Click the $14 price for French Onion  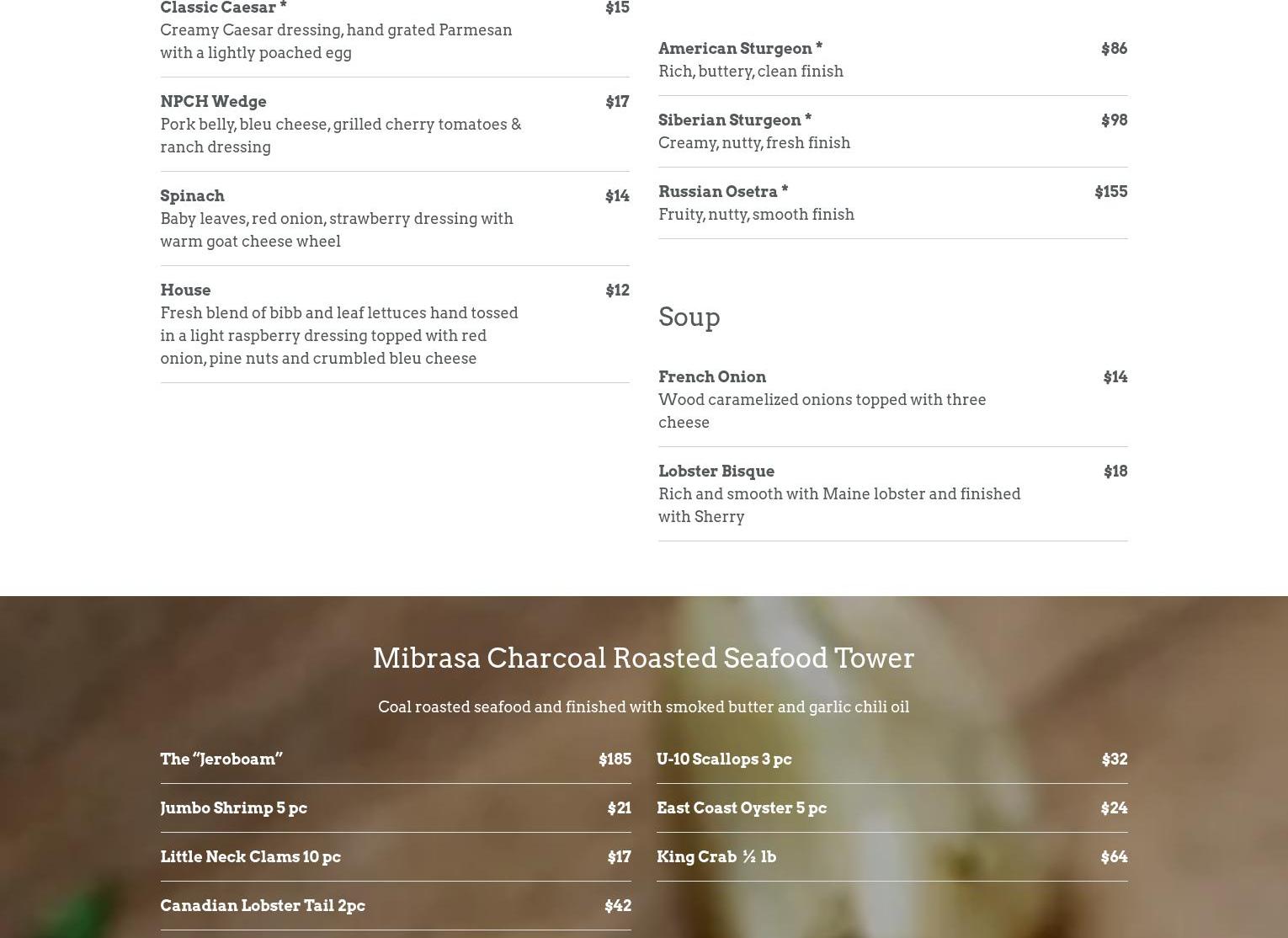coord(1115,376)
